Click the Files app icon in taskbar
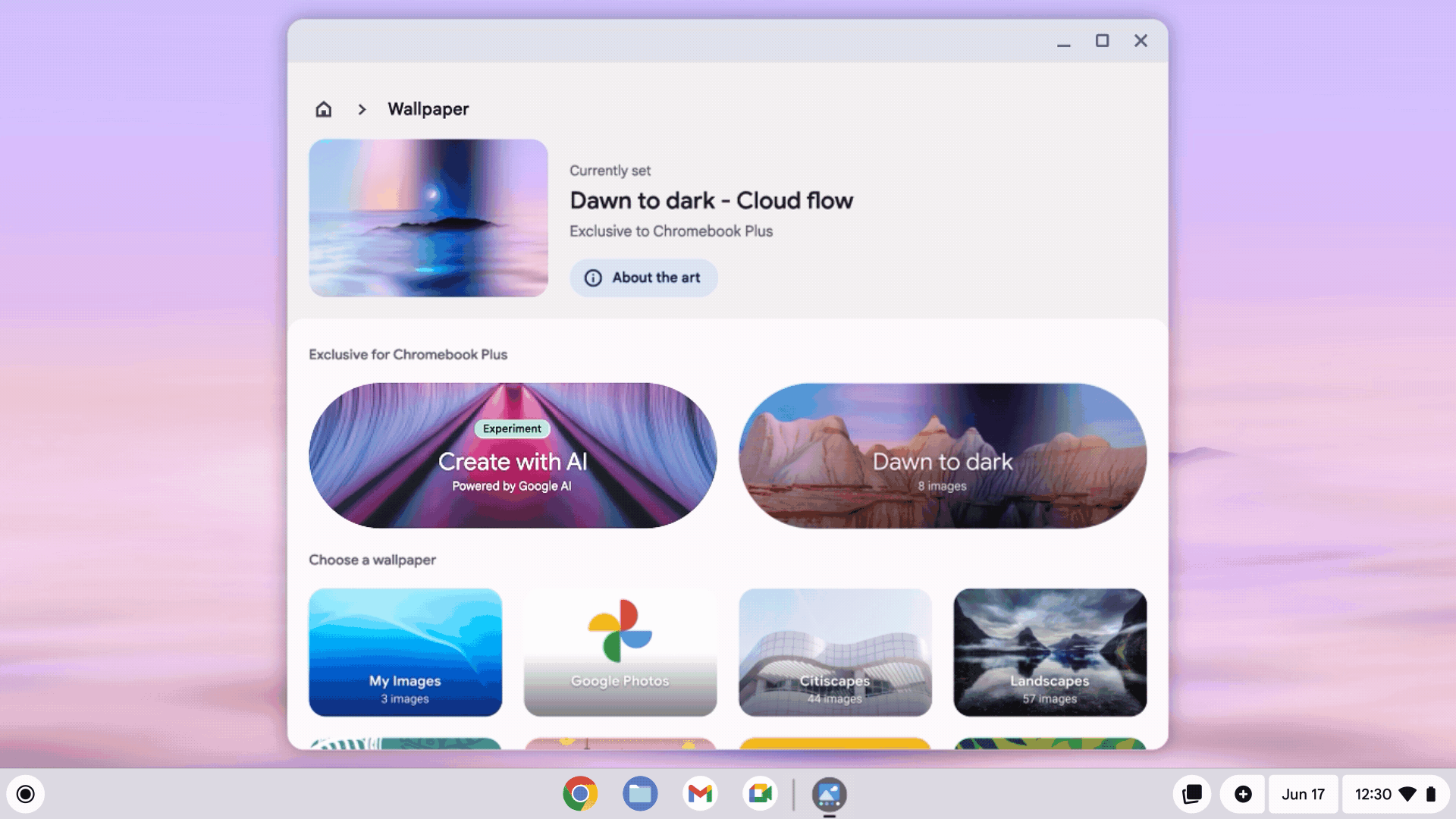This screenshot has height=819, width=1456. pyautogui.click(x=640, y=794)
